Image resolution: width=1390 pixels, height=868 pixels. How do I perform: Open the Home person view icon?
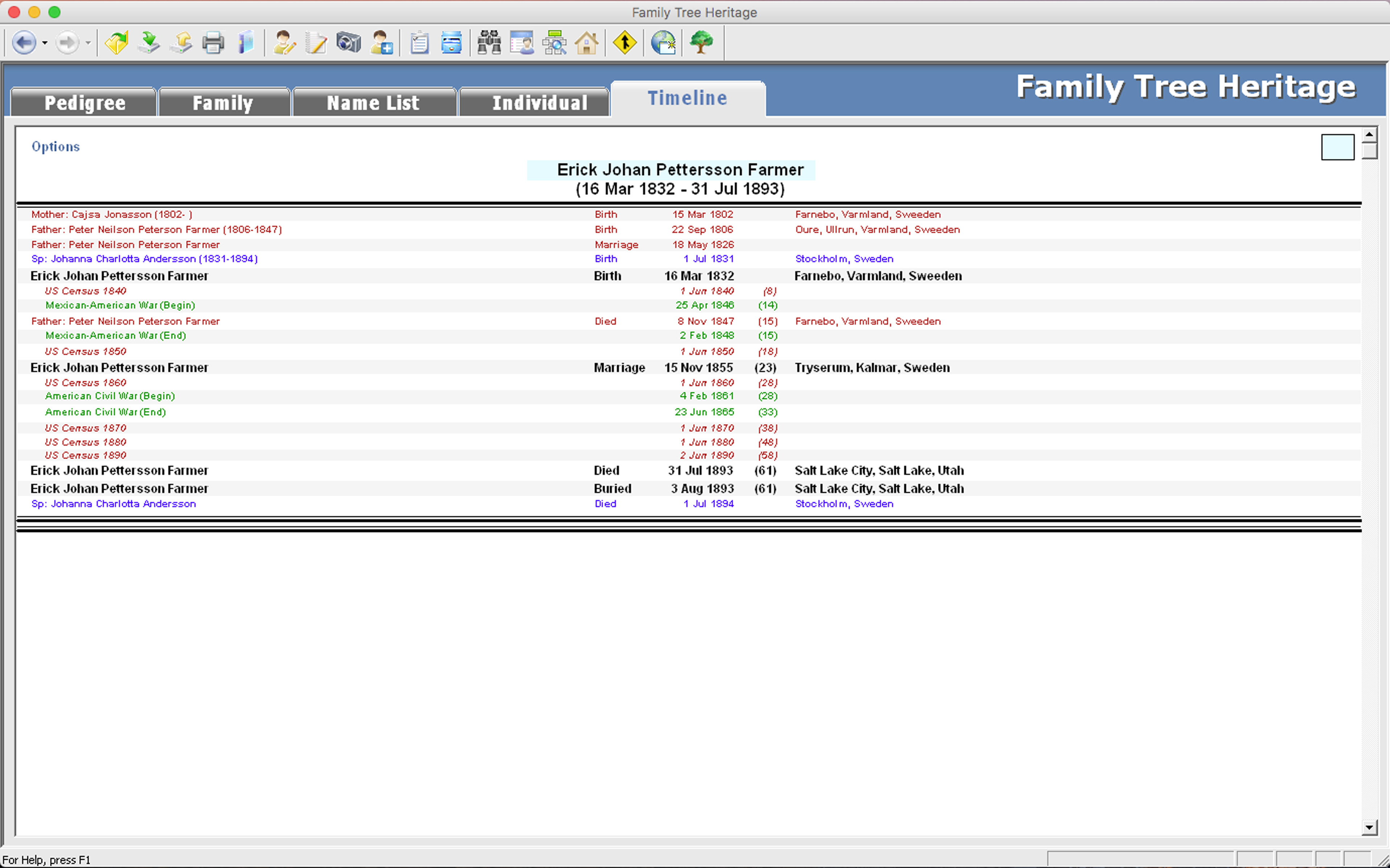pos(587,42)
